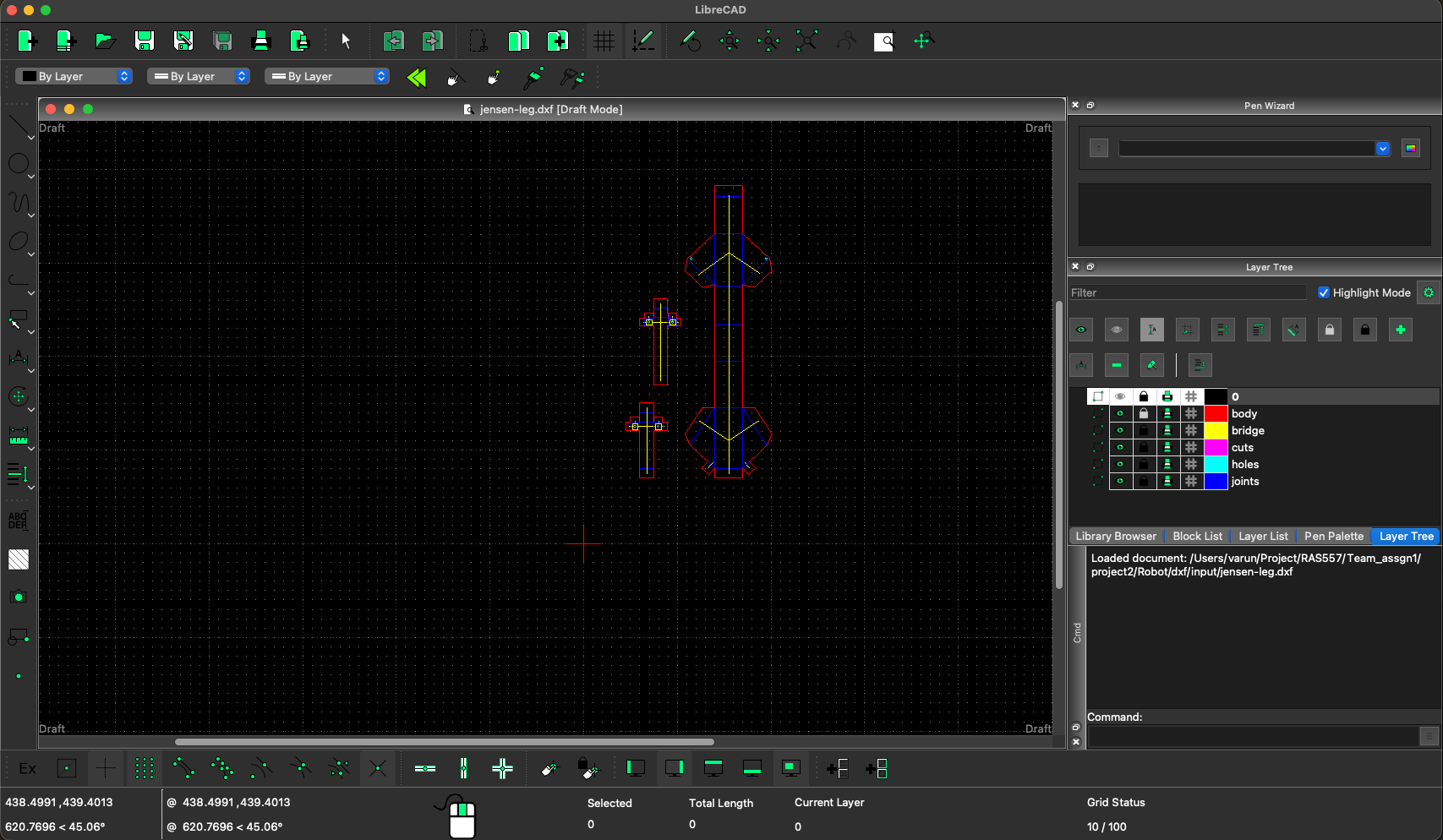Select the Hatch fill tool
Image resolution: width=1443 pixels, height=840 pixels.
pyautogui.click(x=19, y=559)
